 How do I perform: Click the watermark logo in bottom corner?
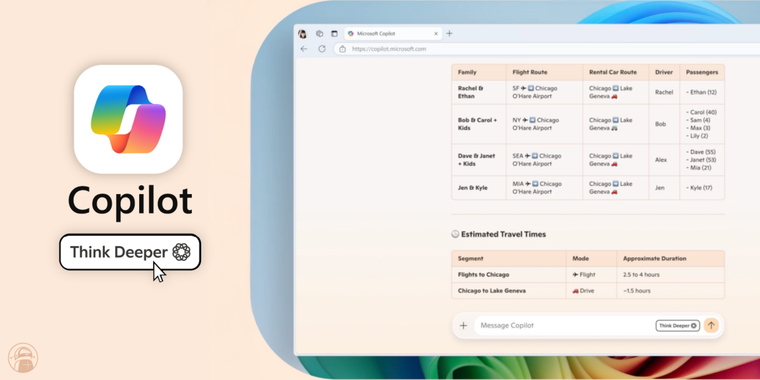(23, 358)
